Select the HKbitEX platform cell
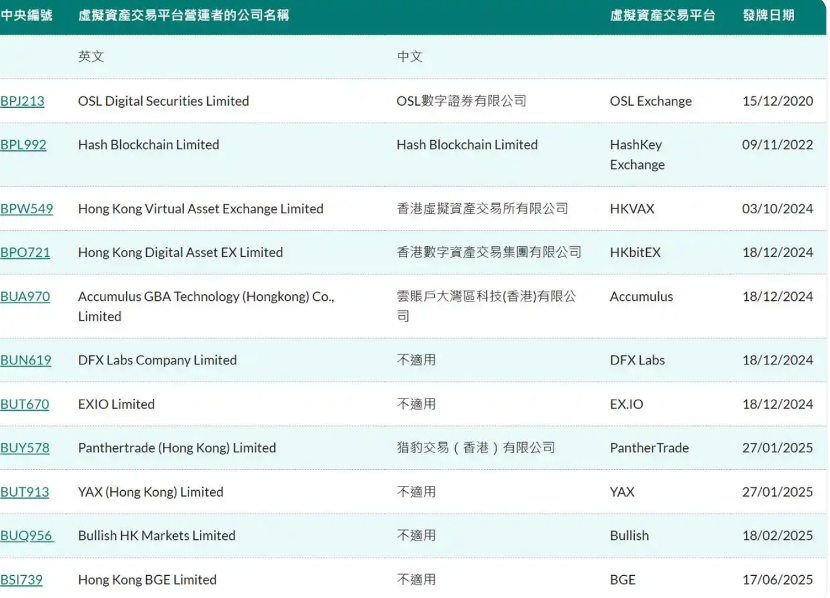The image size is (830, 598). (x=635, y=252)
